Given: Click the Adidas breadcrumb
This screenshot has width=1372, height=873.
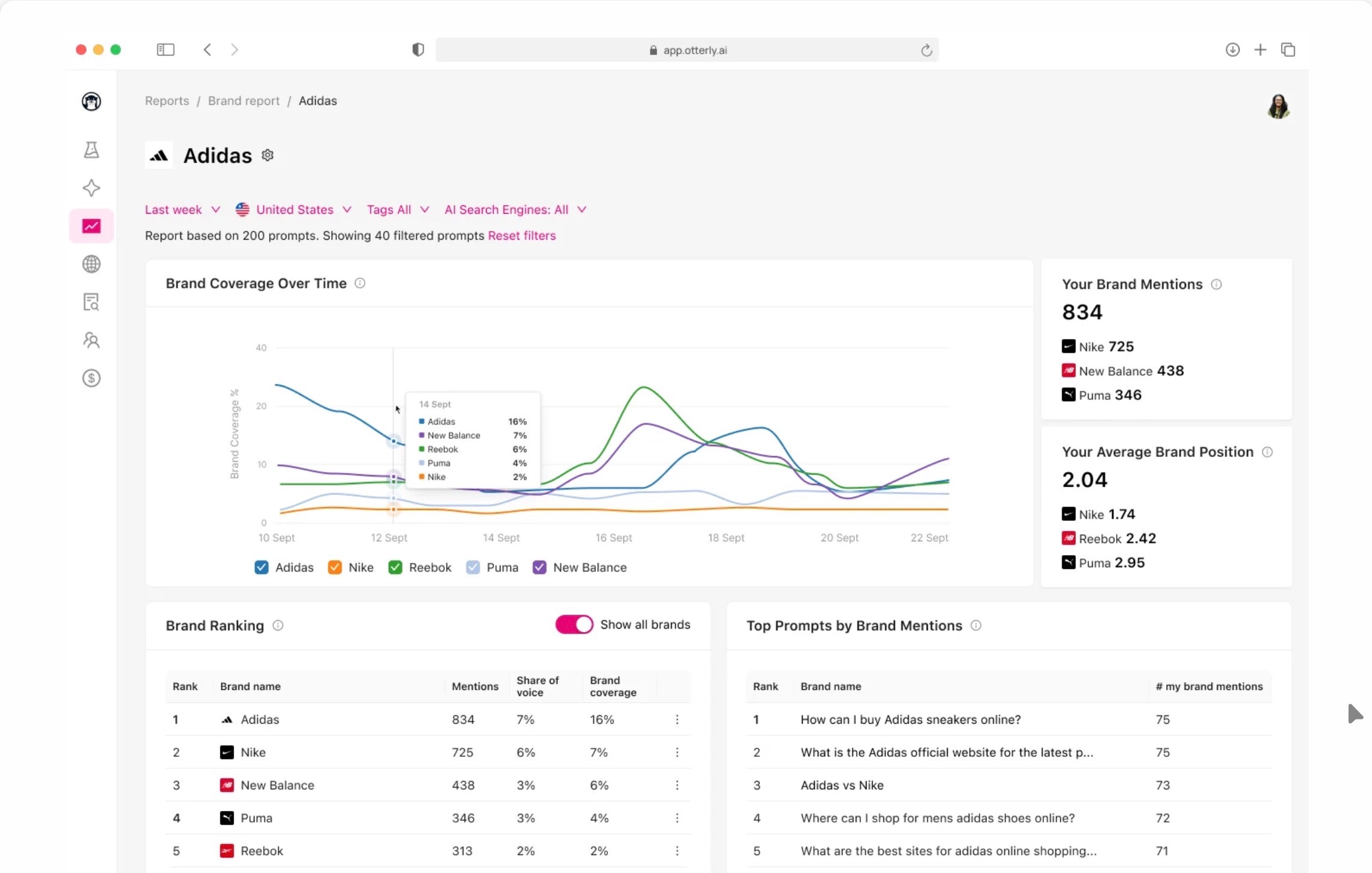Looking at the screenshot, I should pos(318,101).
